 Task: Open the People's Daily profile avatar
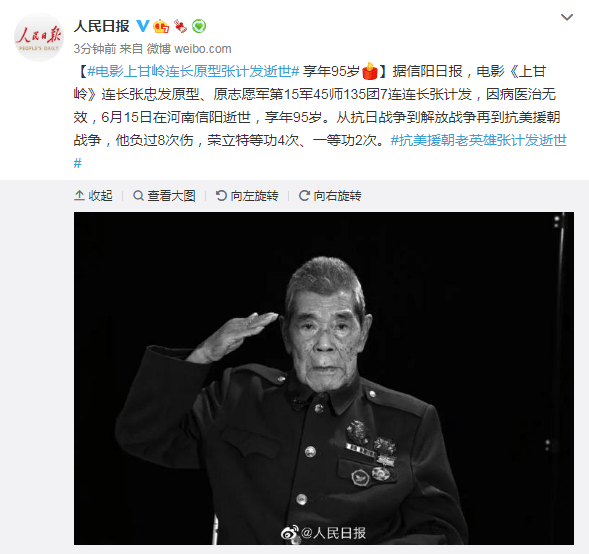(x=39, y=37)
